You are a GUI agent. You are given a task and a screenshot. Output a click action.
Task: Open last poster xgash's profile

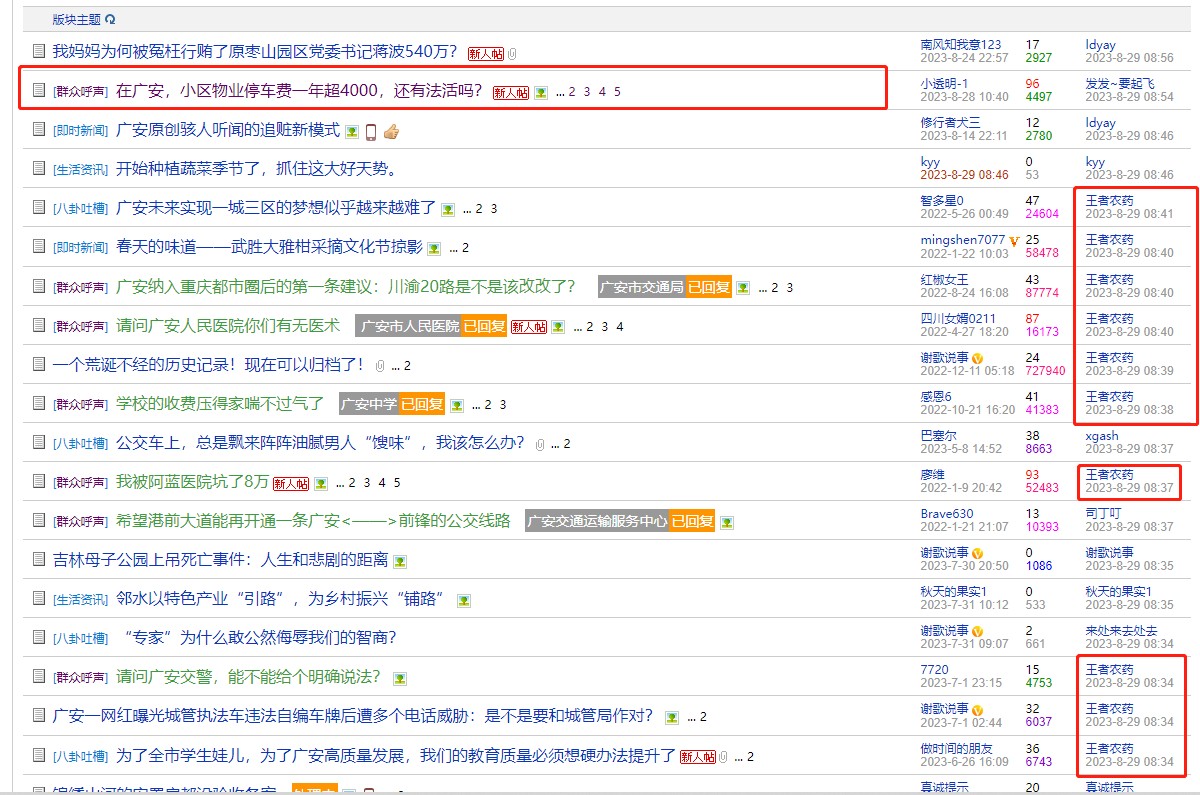point(1101,436)
